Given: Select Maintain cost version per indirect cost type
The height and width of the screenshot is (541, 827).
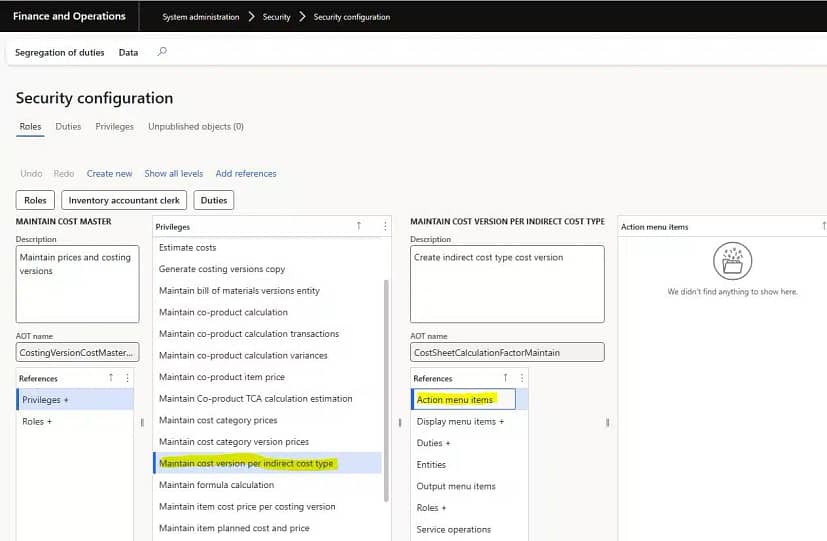Looking at the screenshot, I should click(x=267, y=463).
